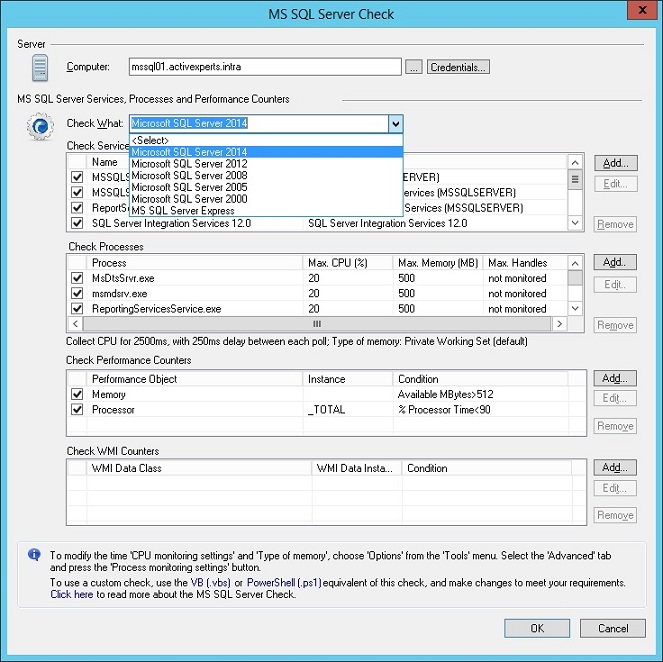This screenshot has width=663, height=662.
Task: Choose Microsoft SQL Server 2008
Action: pos(266,175)
